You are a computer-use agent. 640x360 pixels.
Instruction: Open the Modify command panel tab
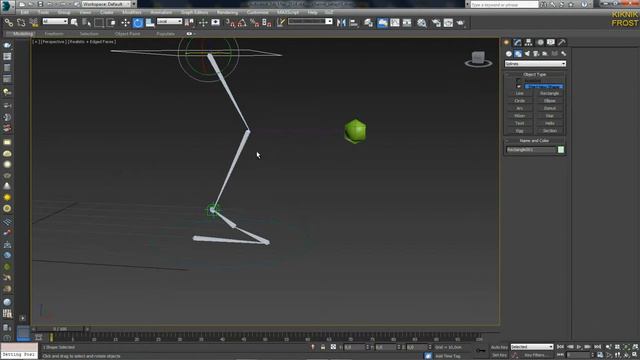pos(518,42)
